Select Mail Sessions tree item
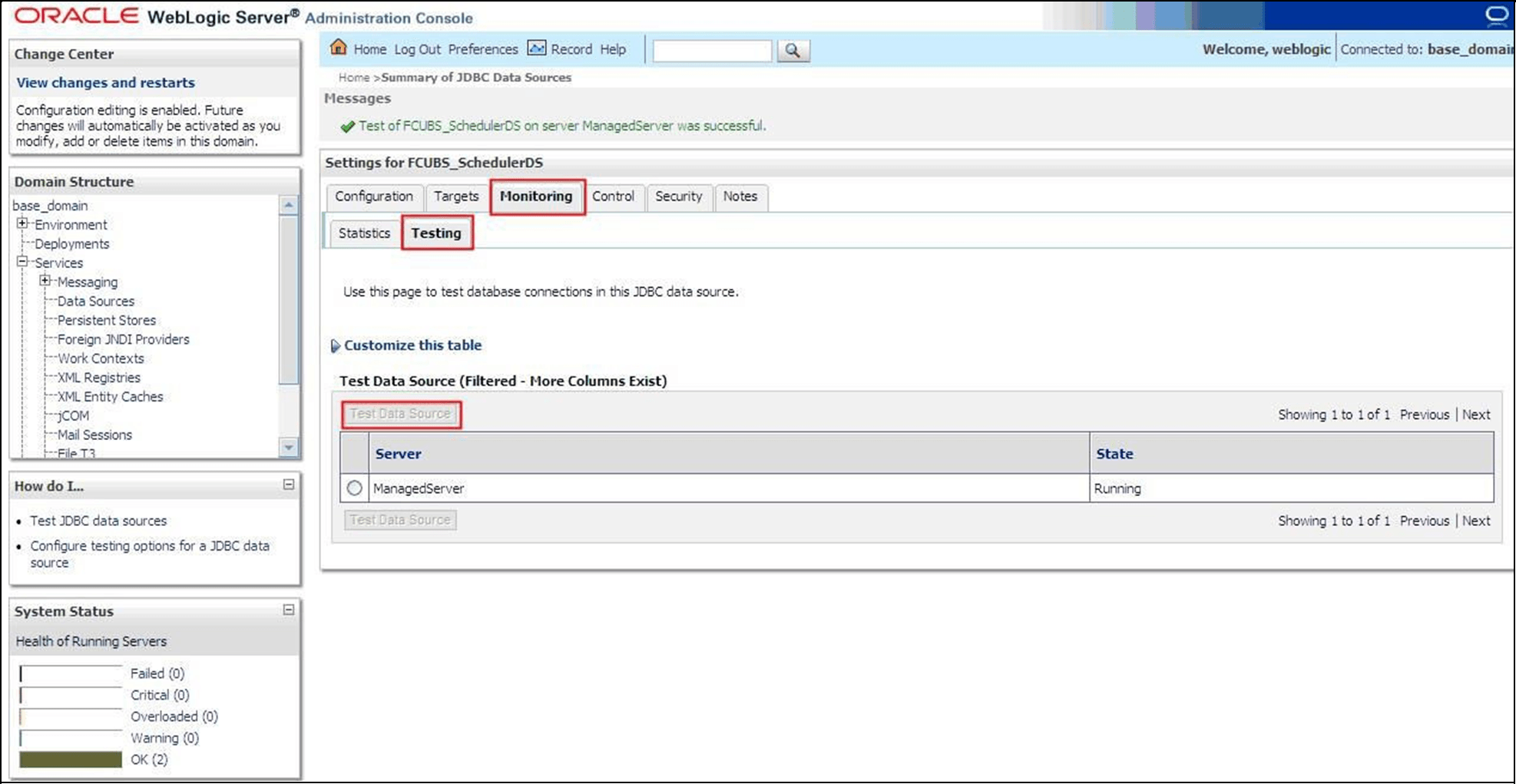The height and width of the screenshot is (784, 1516). click(94, 435)
